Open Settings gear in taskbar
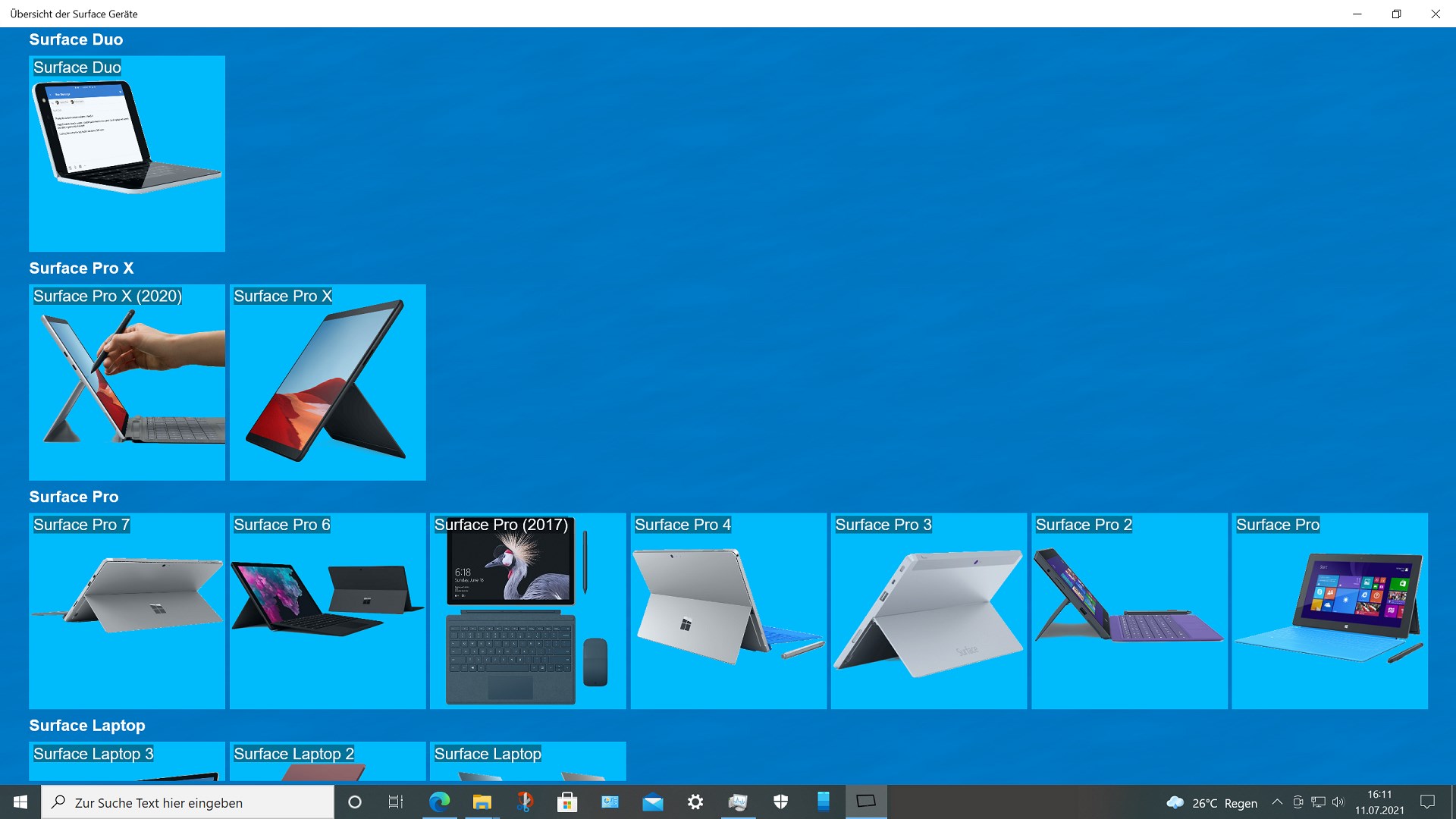 point(695,802)
